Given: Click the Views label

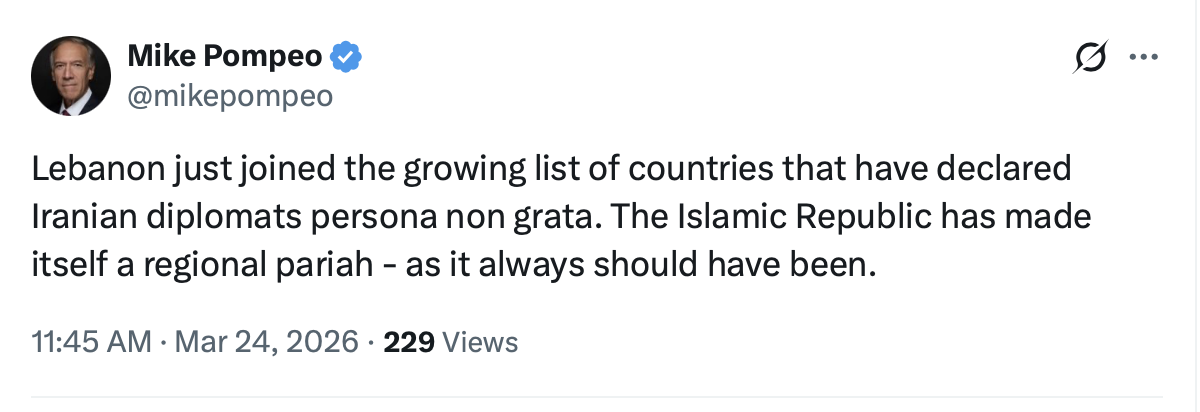Looking at the screenshot, I should tap(480, 343).
